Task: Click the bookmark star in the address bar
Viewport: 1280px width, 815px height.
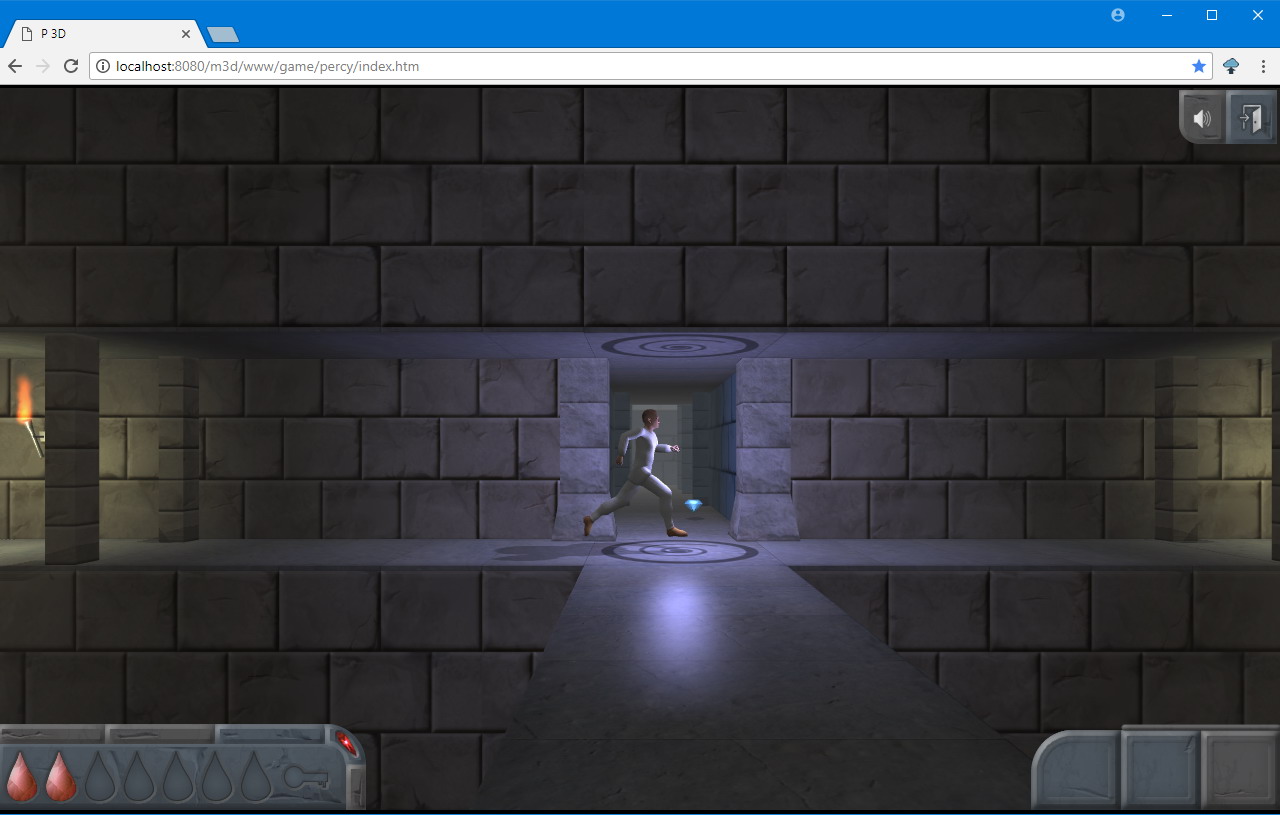Action: 1199,66
